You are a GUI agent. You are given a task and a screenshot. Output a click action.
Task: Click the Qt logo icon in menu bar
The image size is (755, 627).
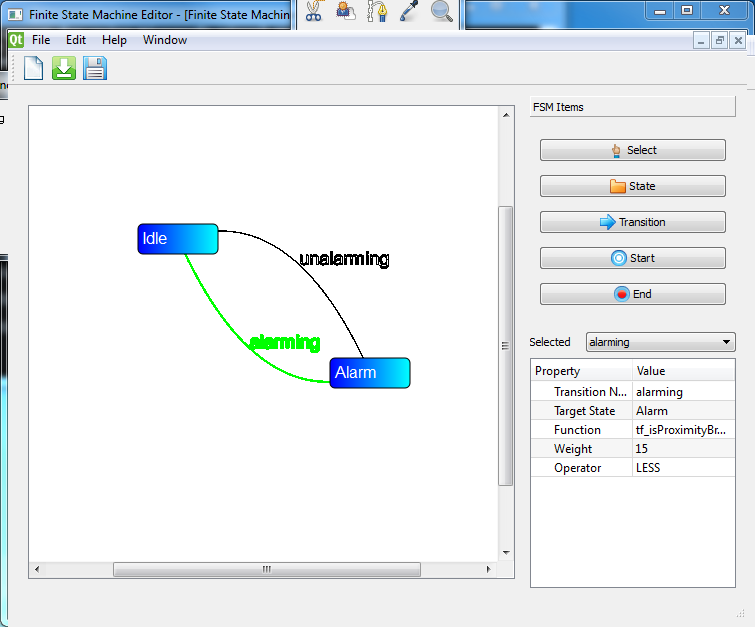click(15, 40)
